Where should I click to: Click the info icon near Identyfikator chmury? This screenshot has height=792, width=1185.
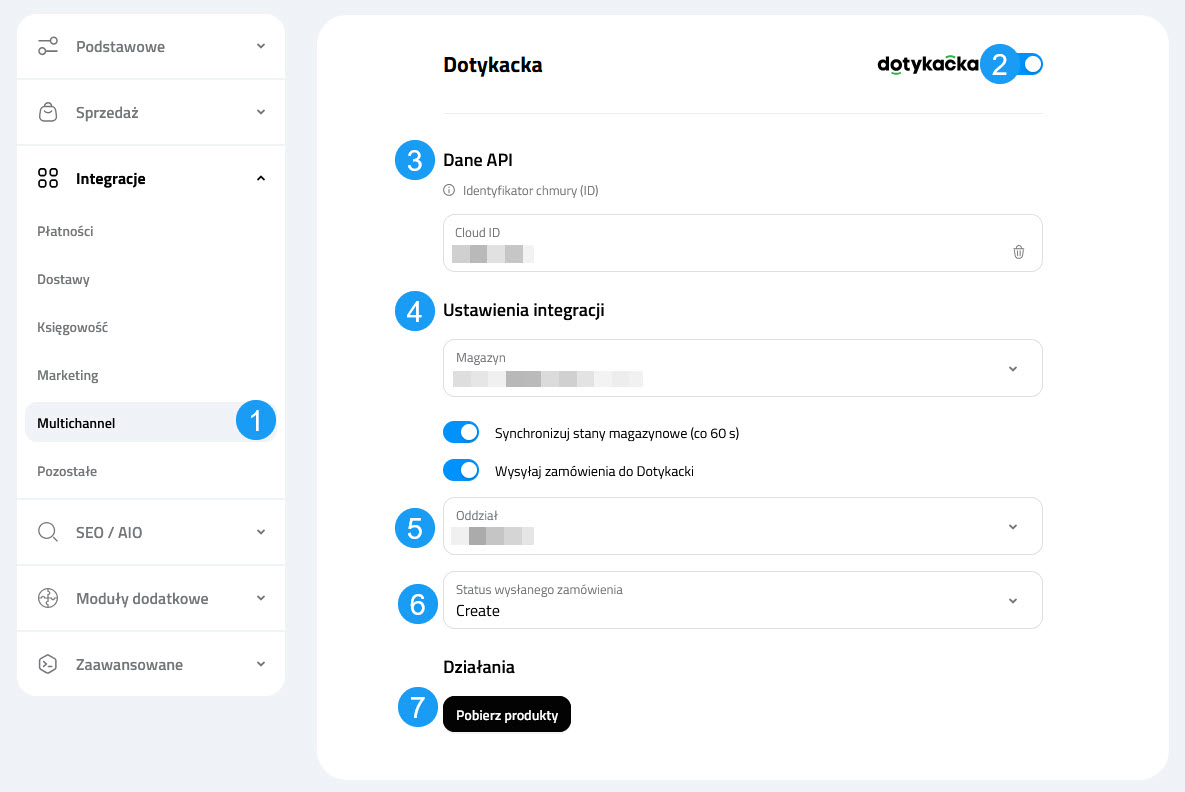click(450, 190)
